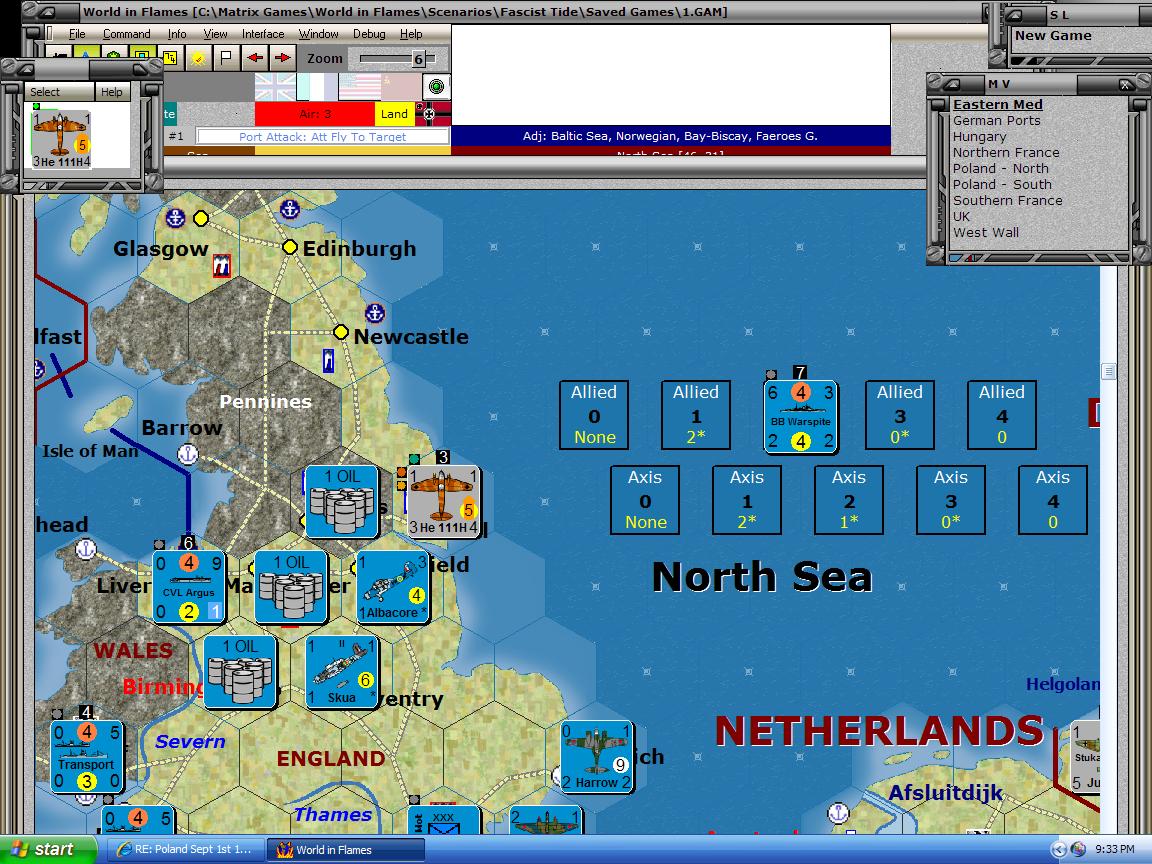Click the yellow sunburst checkmark toolbar icon

point(198,58)
